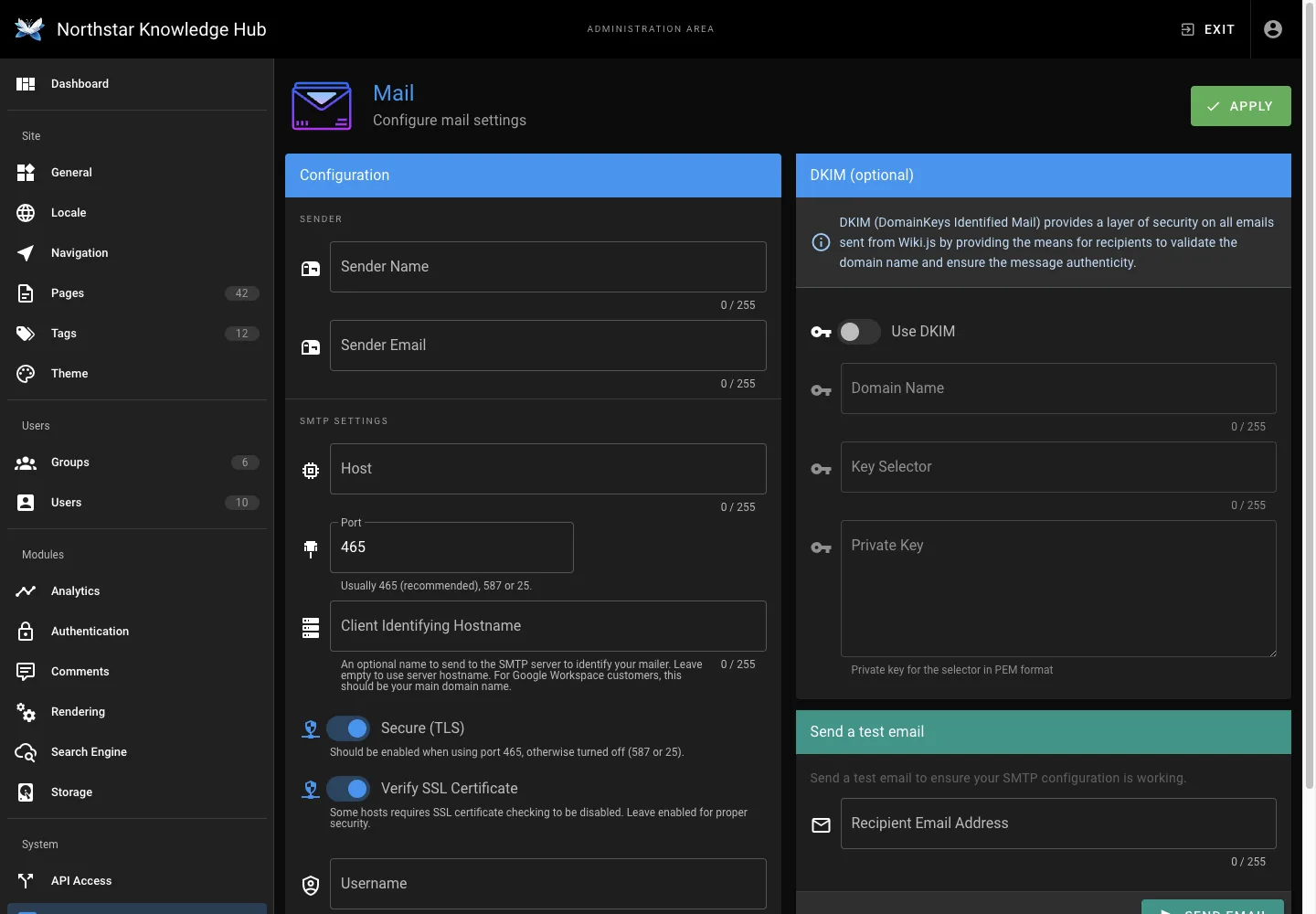
Task: Click into the Private Key text area
Action: click(x=1058, y=589)
